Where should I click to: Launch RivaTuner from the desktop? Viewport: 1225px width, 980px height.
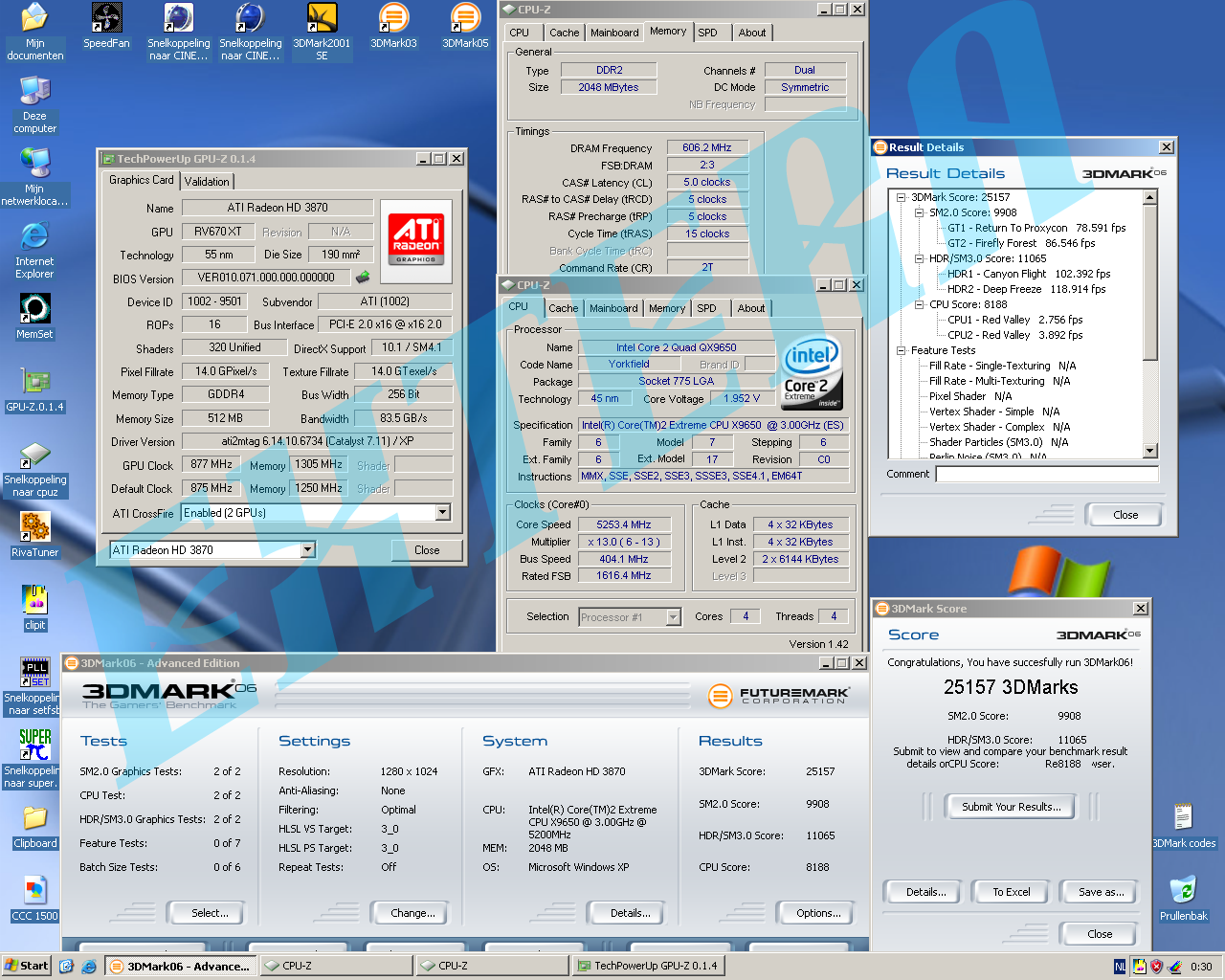click(x=34, y=535)
